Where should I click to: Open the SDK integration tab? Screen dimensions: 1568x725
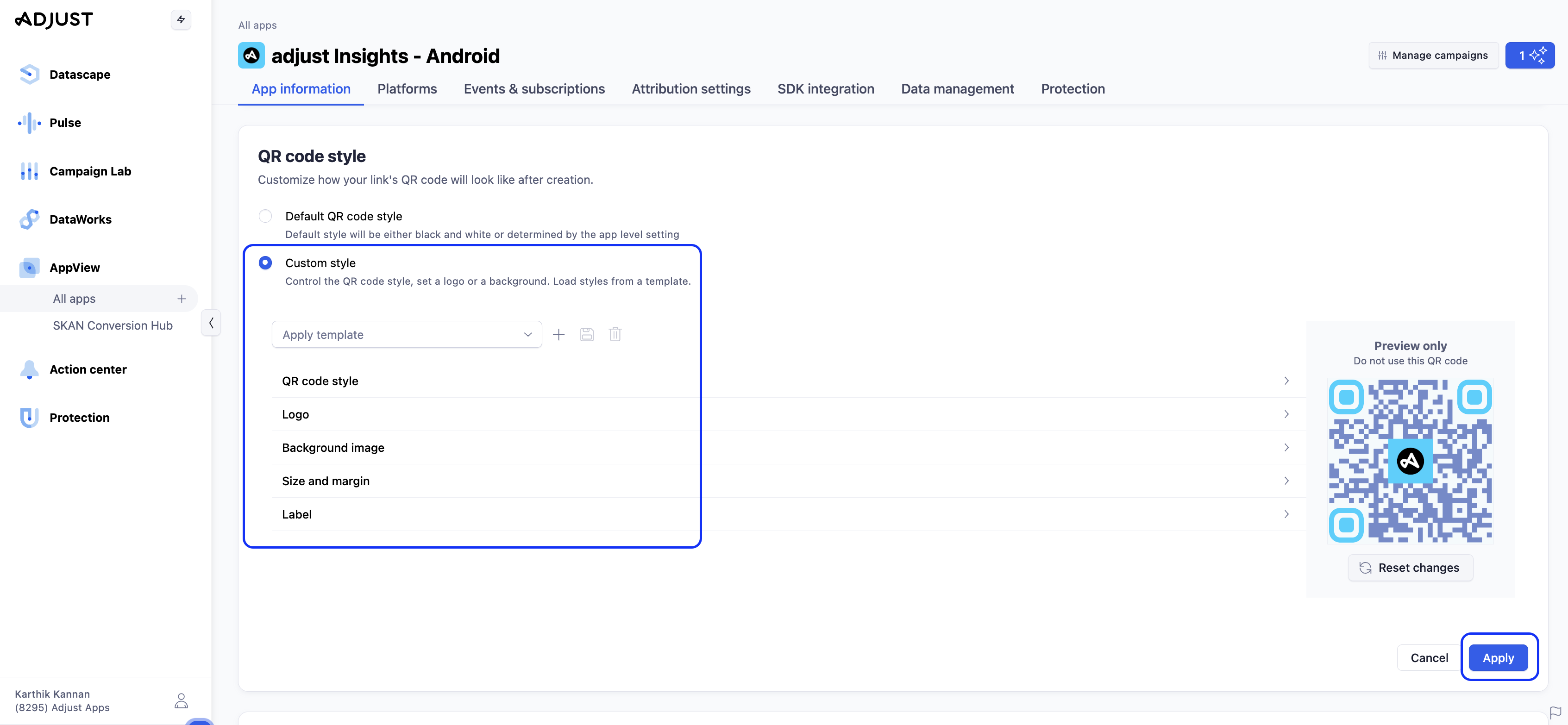(x=825, y=89)
